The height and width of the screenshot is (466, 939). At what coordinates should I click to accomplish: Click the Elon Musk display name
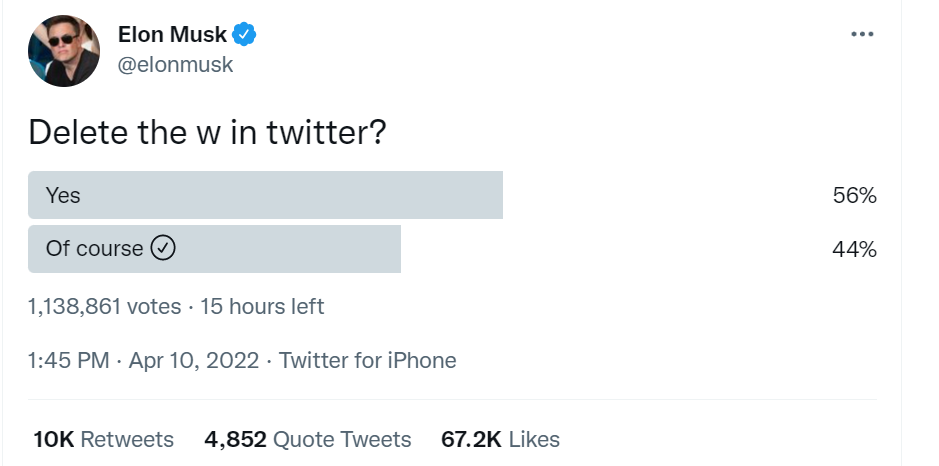[x=172, y=35]
